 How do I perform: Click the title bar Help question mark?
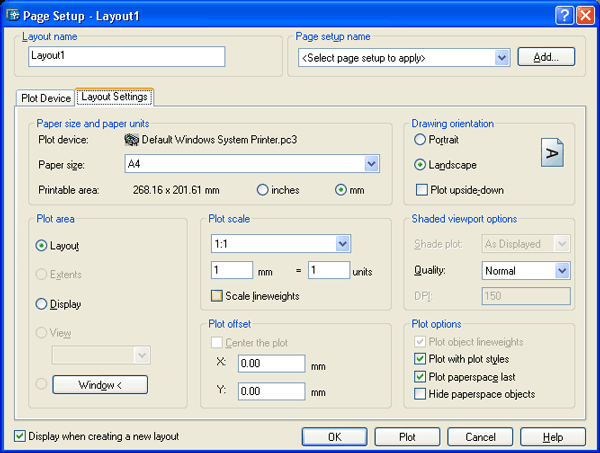pos(563,13)
